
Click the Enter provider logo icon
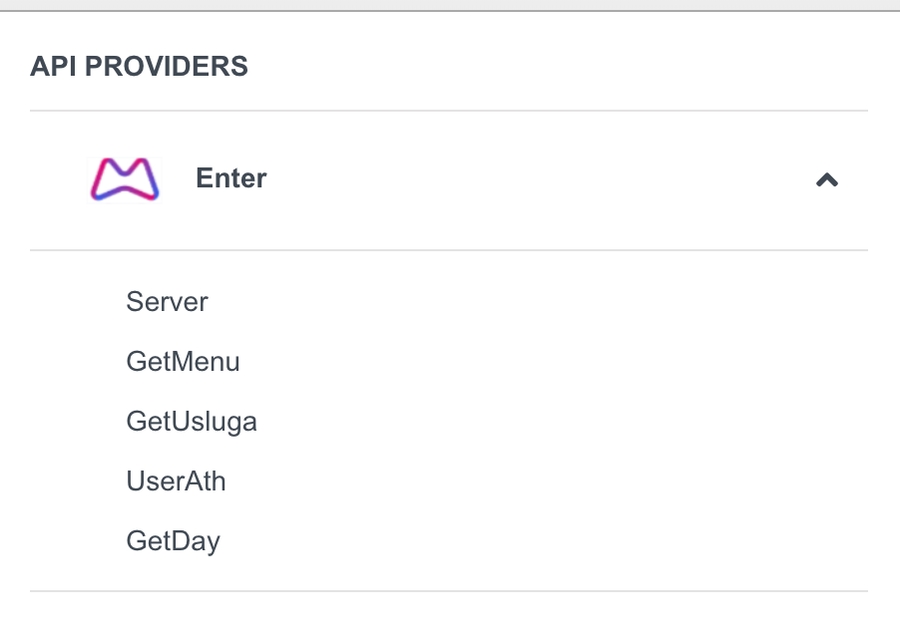(125, 180)
